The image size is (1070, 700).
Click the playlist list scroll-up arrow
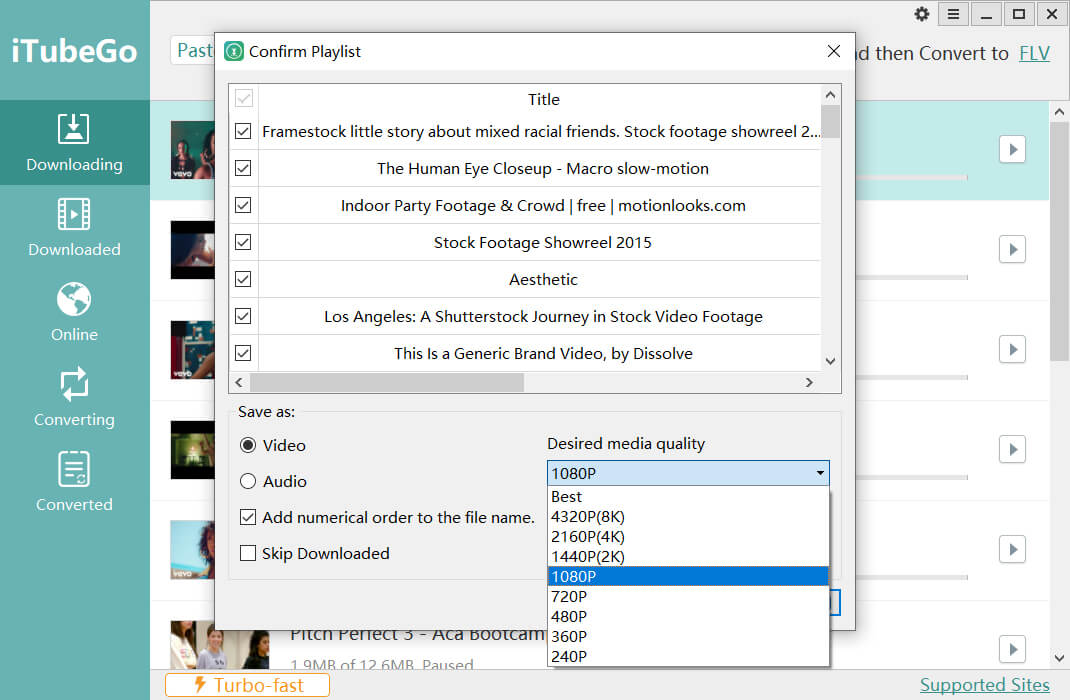coord(830,95)
